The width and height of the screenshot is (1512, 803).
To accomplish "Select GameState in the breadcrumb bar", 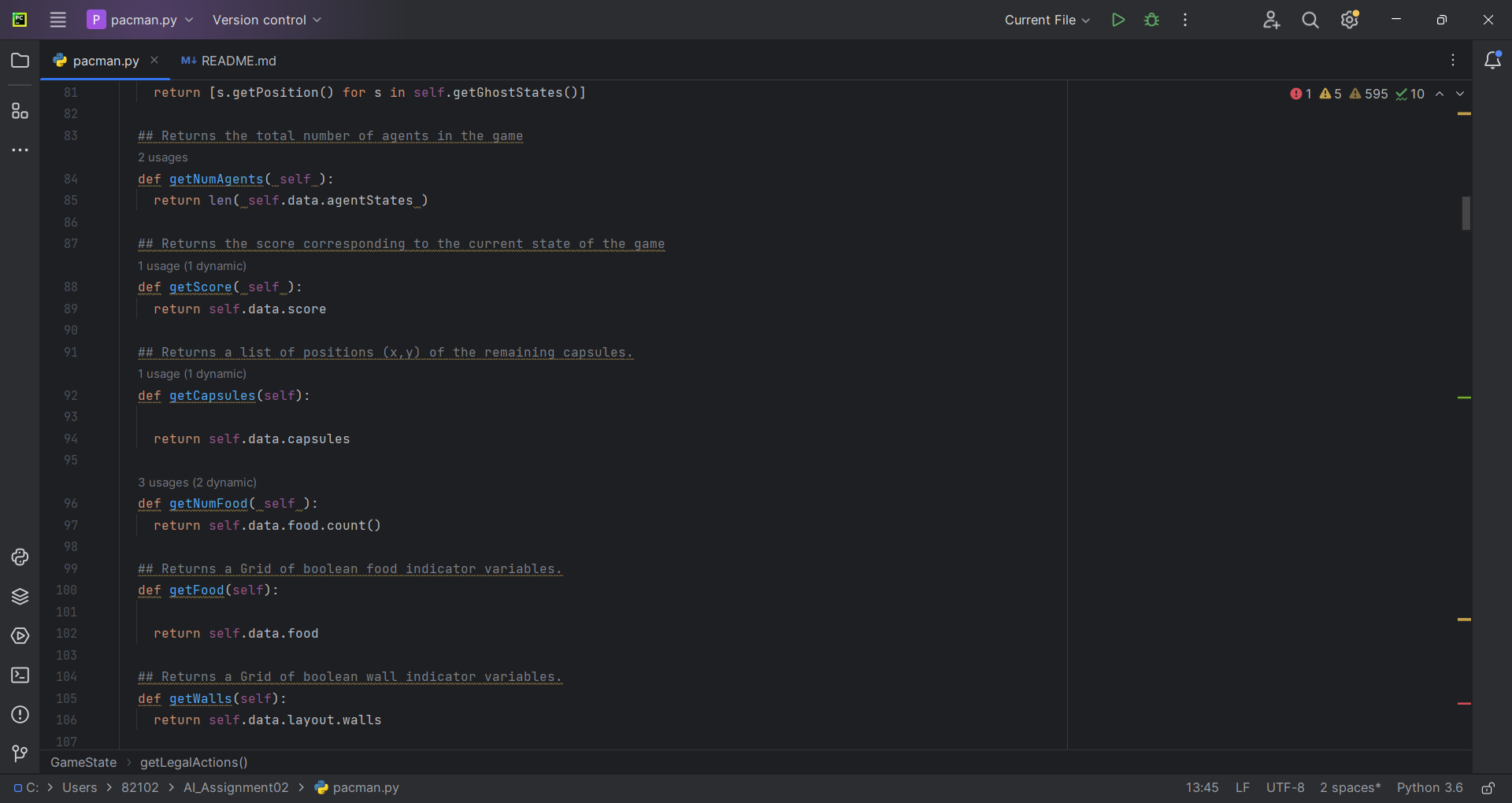I will (83, 762).
